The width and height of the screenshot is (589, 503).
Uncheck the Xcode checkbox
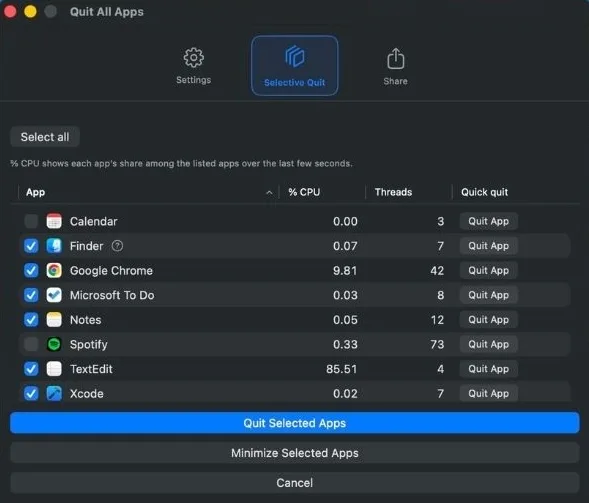(x=31, y=394)
